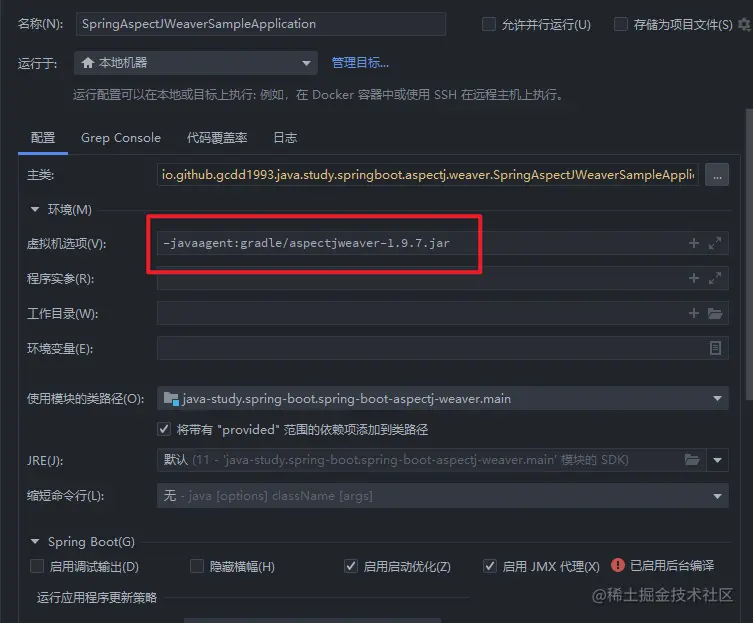This screenshot has height=623, width=753.
Task: Click the main class input field
Action: coord(427,175)
